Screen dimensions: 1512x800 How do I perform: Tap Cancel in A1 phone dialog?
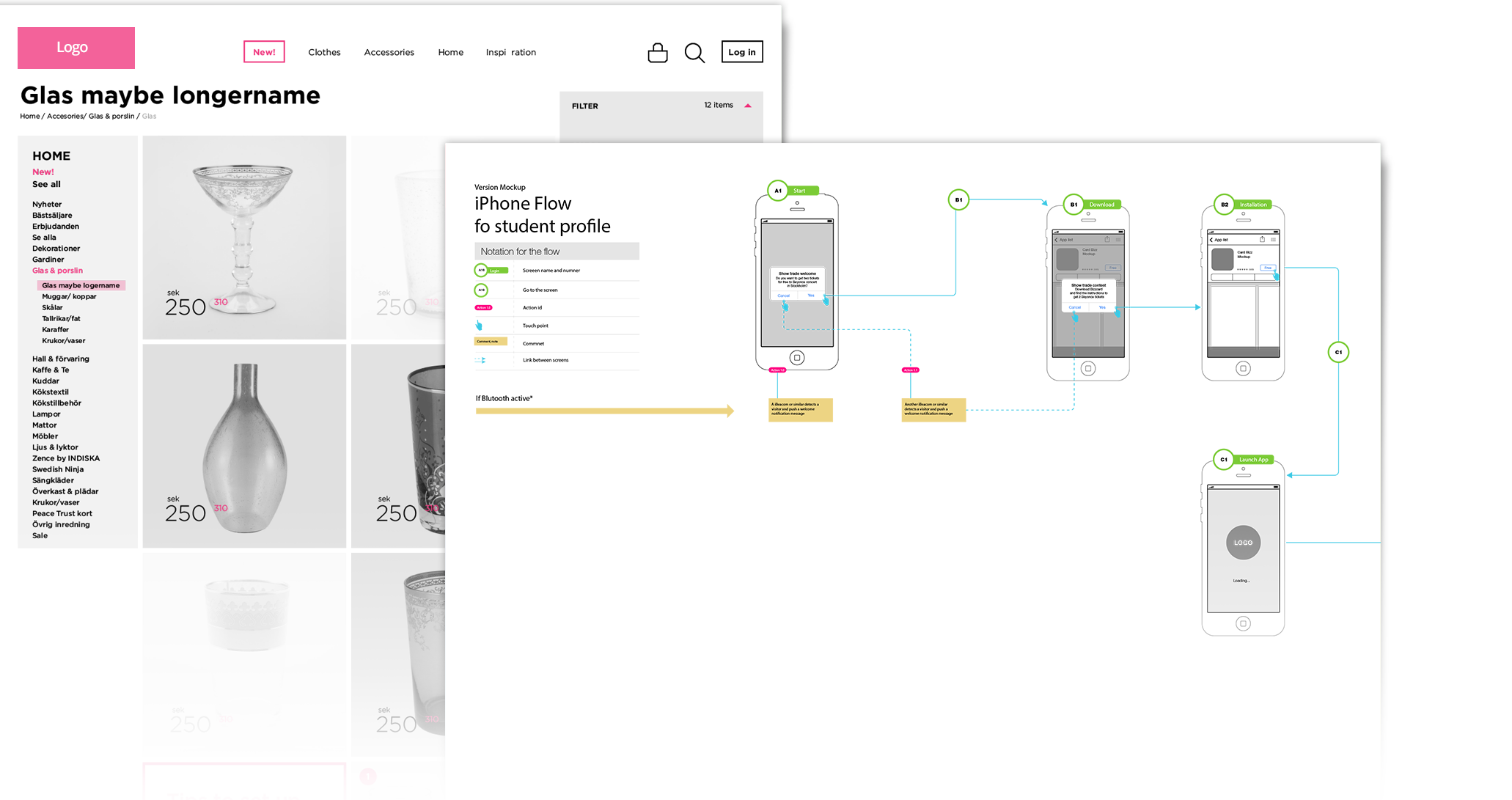[x=784, y=296]
